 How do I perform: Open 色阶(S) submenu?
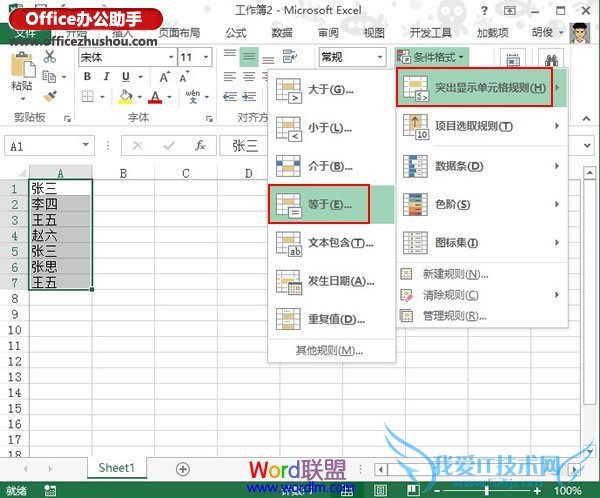482,204
